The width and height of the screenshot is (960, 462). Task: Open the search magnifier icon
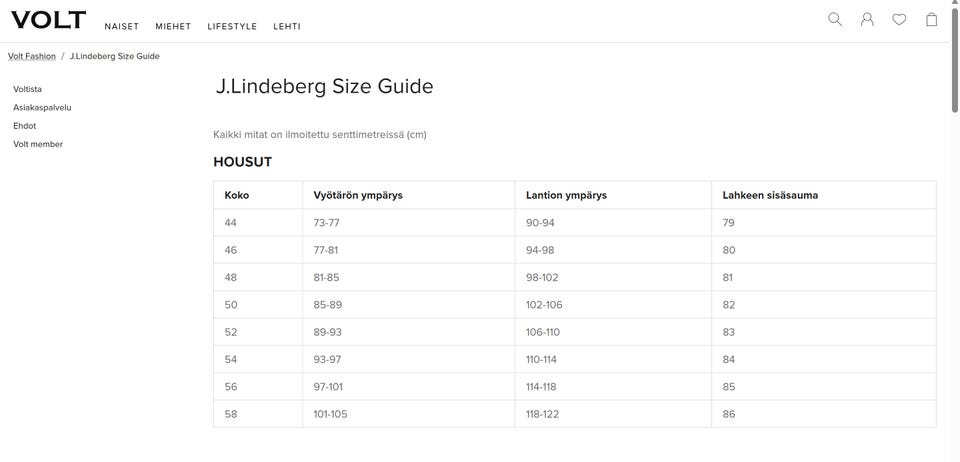click(834, 20)
